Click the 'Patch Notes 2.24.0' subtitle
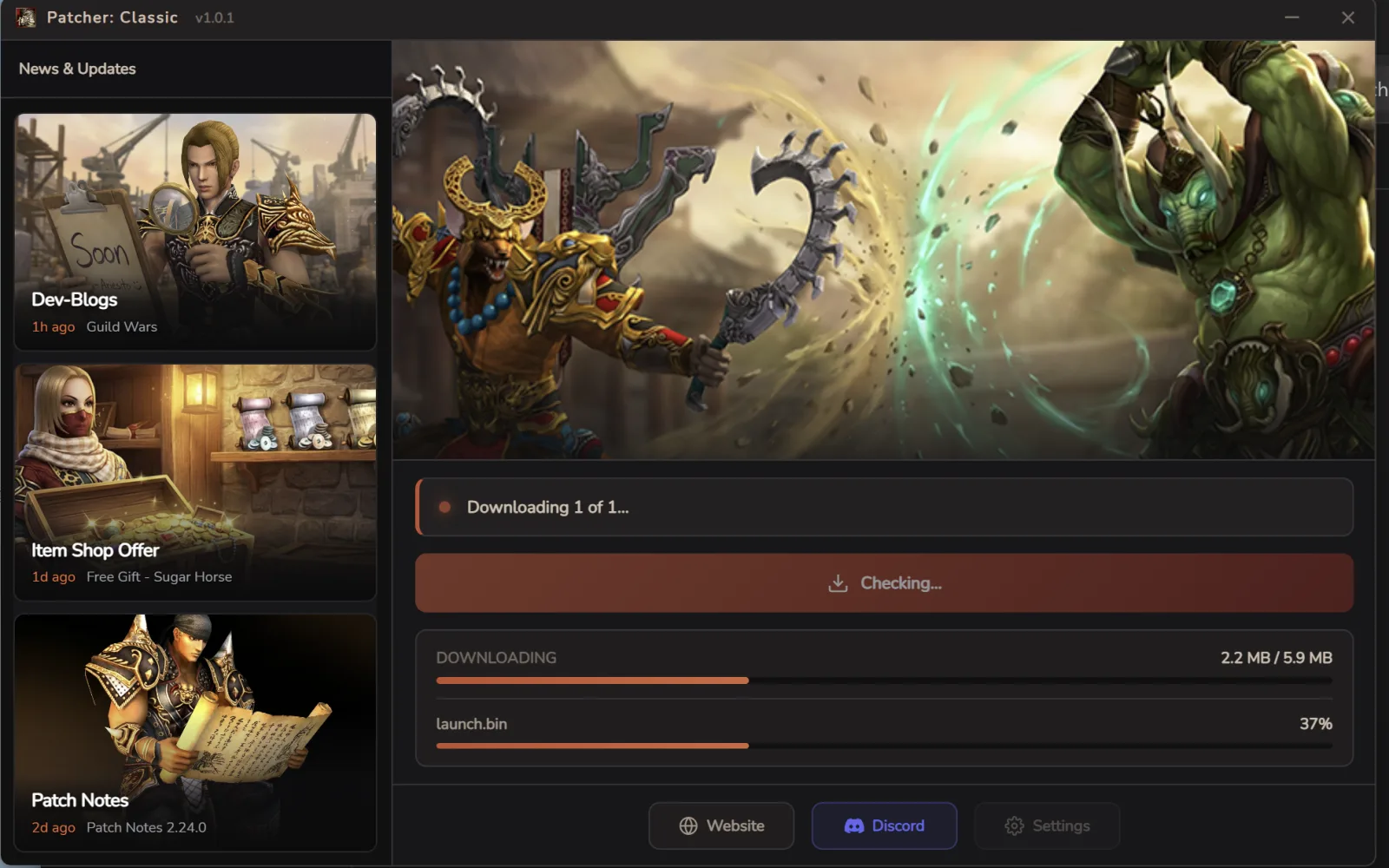This screenshot has height=868, width=1389. click(x=146, y=828)
